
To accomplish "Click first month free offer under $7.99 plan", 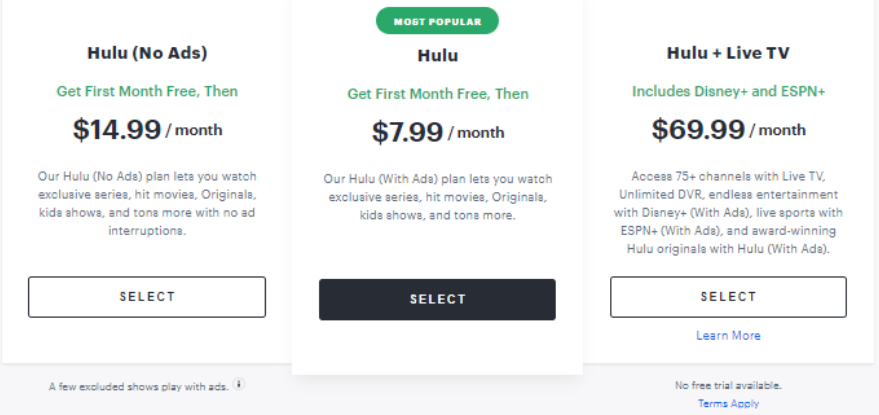I will (438, 94).
